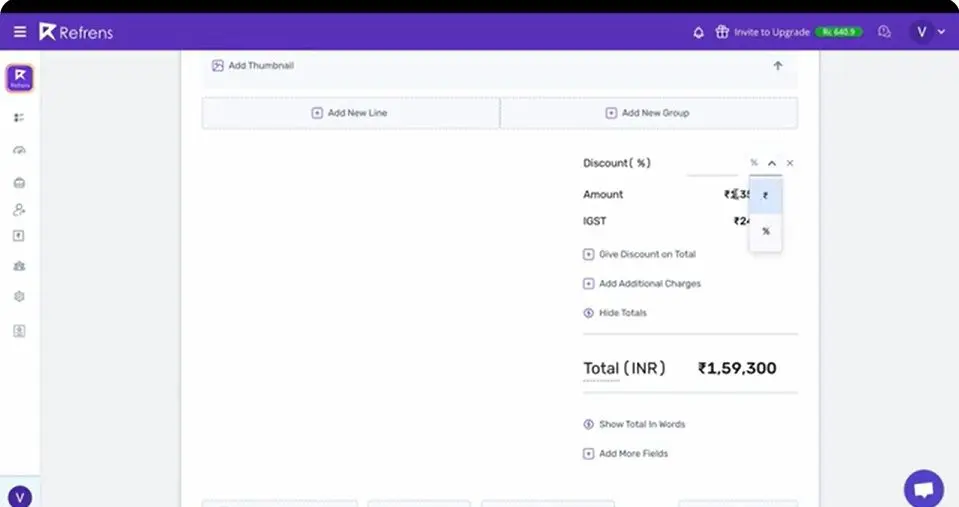Image resolution: width=959 pixels, height=507 pixels.
Task: Open the add-client person sidebar icon
Action: pos(19,210)
